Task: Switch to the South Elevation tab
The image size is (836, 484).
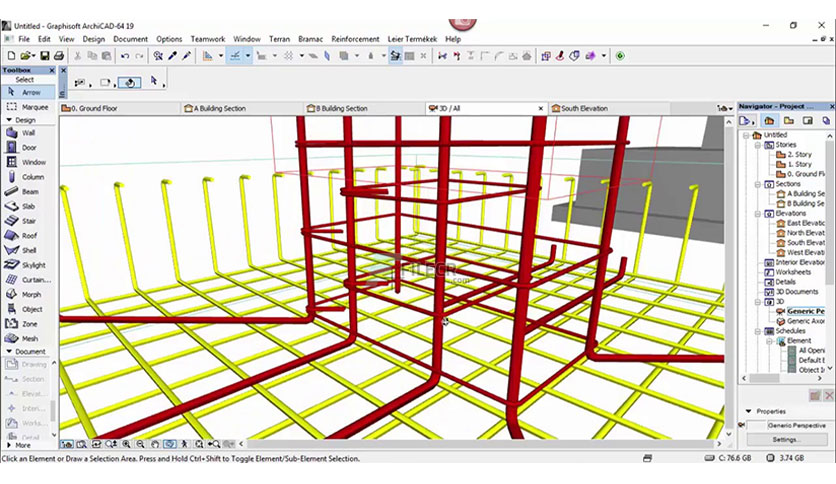Action: tap(584, 108)
